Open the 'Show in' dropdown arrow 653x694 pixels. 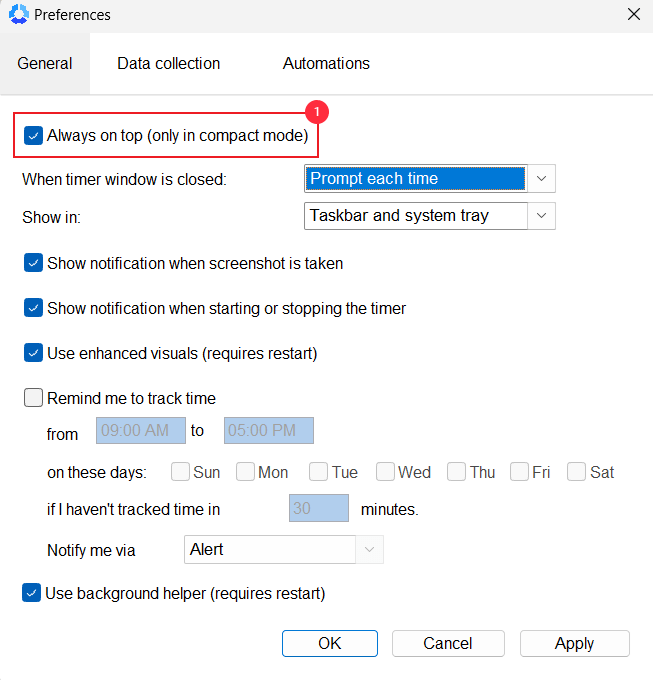coord(541,216)
